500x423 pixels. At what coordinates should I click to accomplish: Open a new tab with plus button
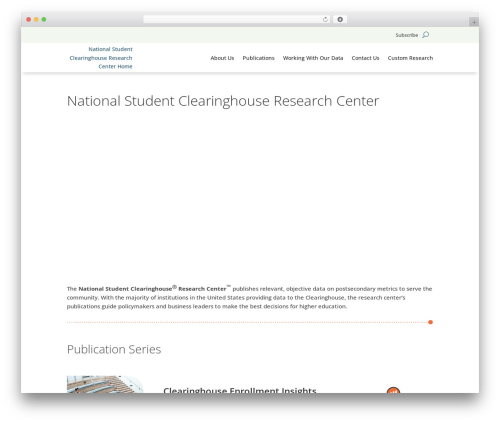coord(474,22)
